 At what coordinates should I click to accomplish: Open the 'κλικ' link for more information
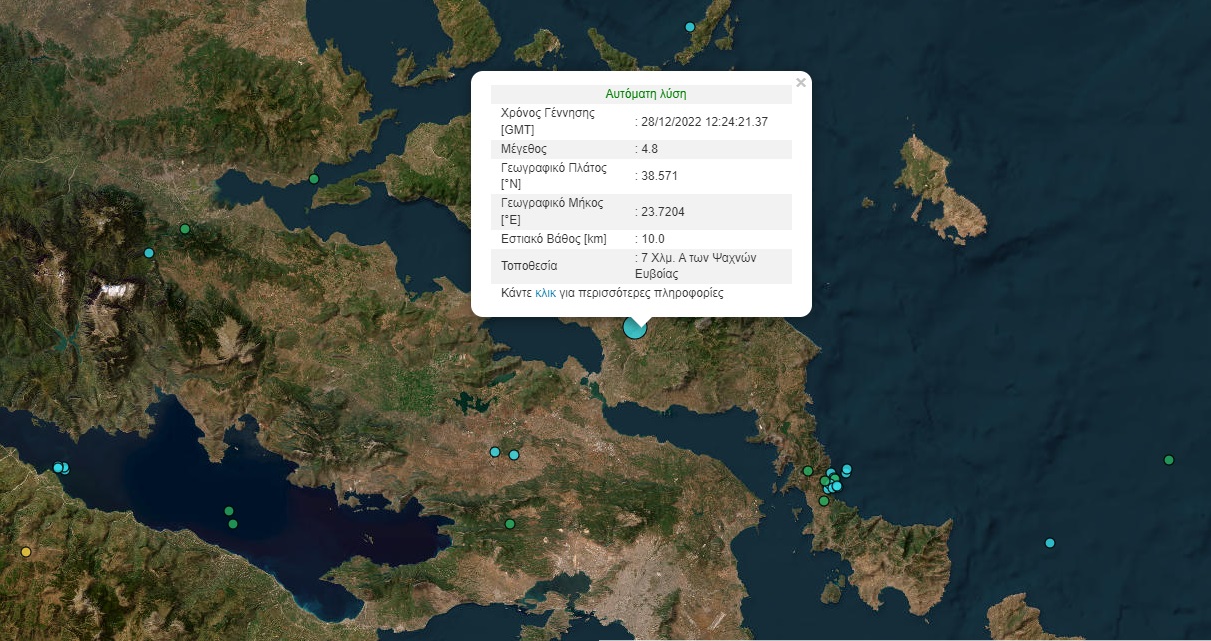tap(545, 293)
